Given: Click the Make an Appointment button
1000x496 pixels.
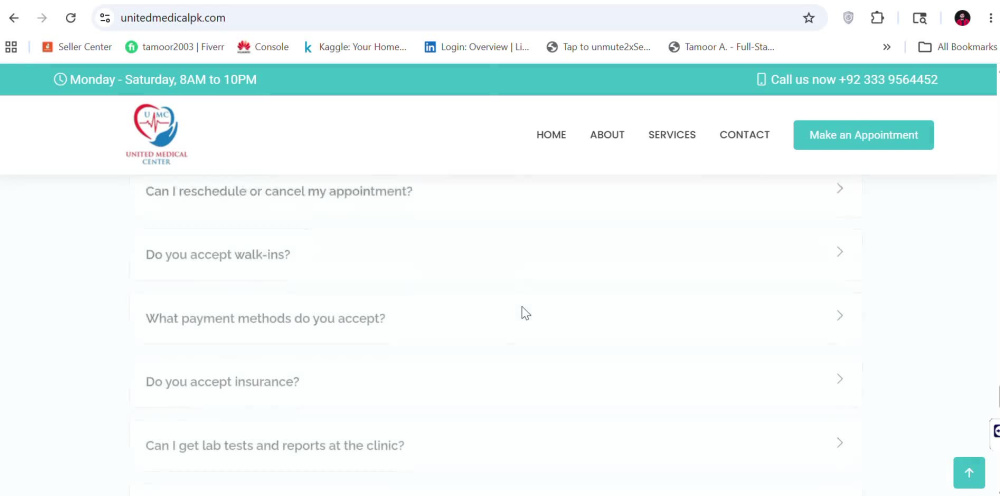Looking at the screenshot, I should [864, 135].
